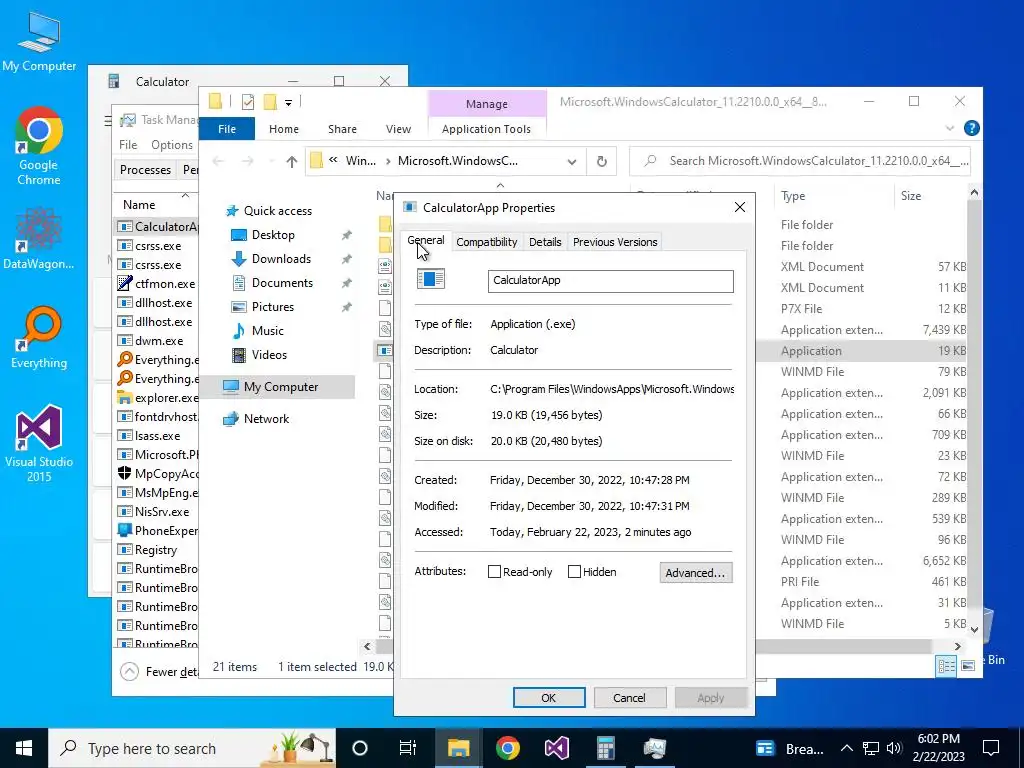
Task: Click scroll down arrow in file list
Action: coord(974,630)
